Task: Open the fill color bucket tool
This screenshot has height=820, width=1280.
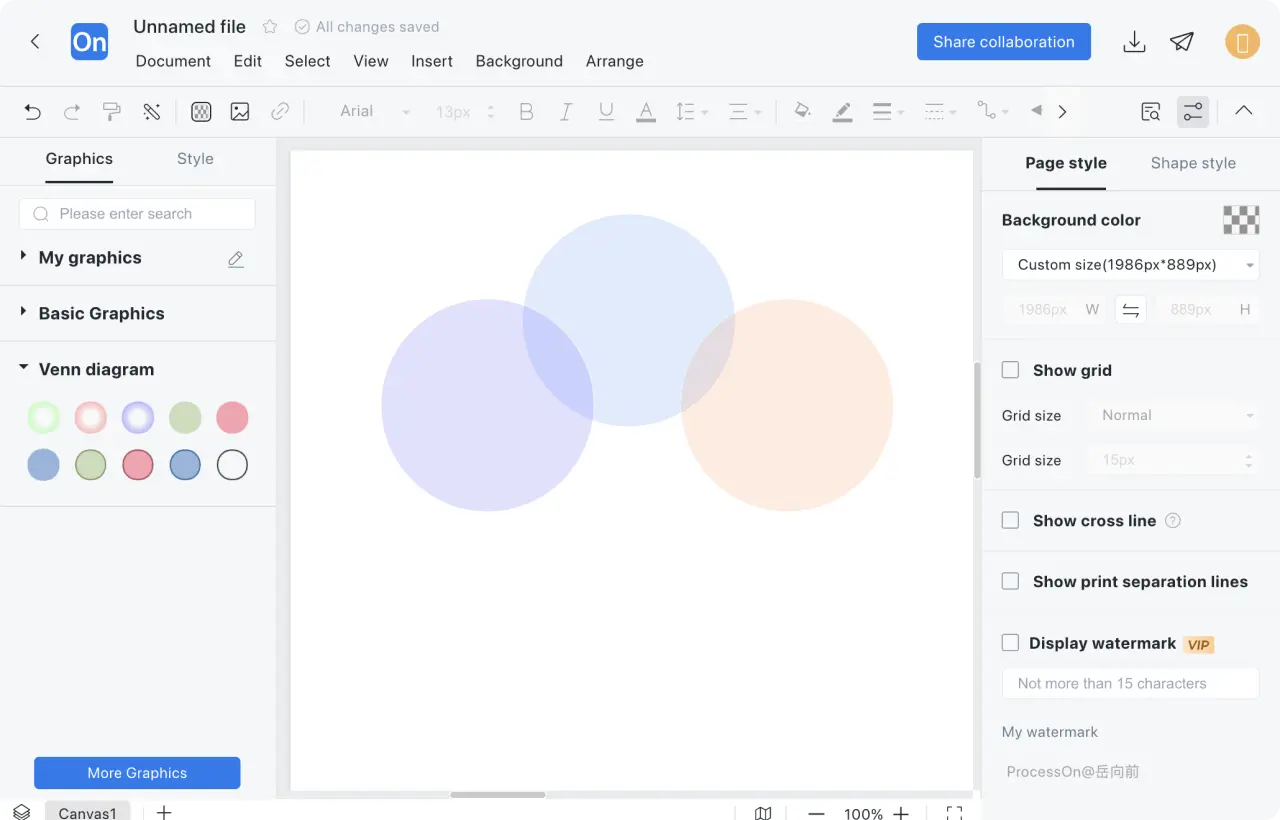Action: click(802, 111)
